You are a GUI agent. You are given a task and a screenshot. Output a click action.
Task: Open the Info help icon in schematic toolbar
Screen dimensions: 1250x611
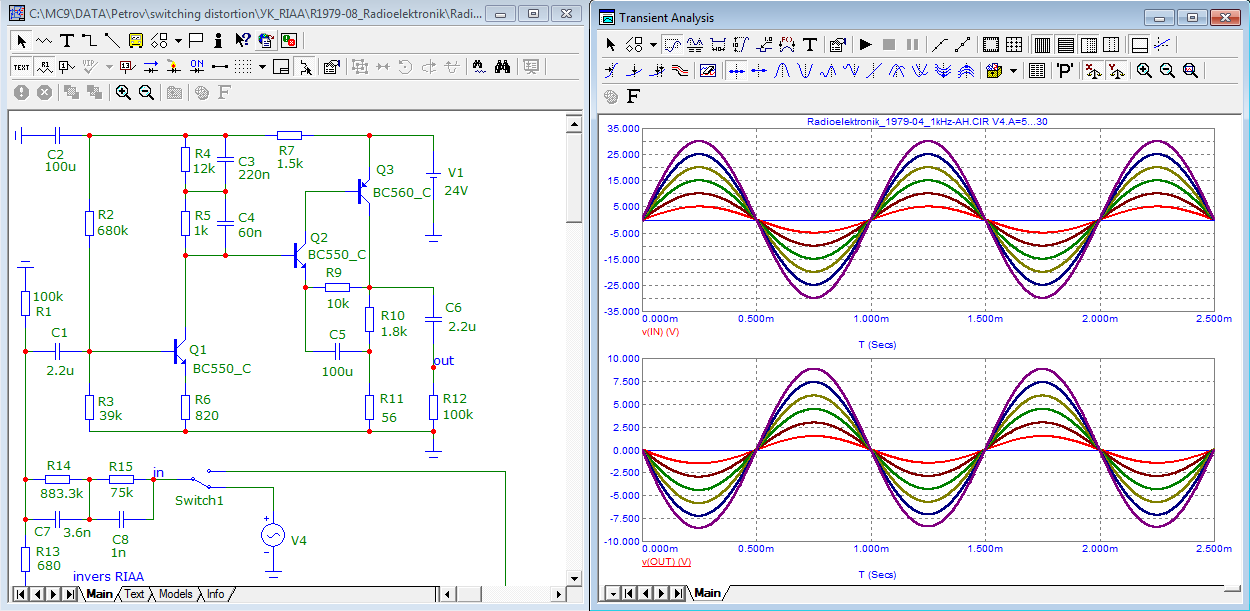coord(220,41)
